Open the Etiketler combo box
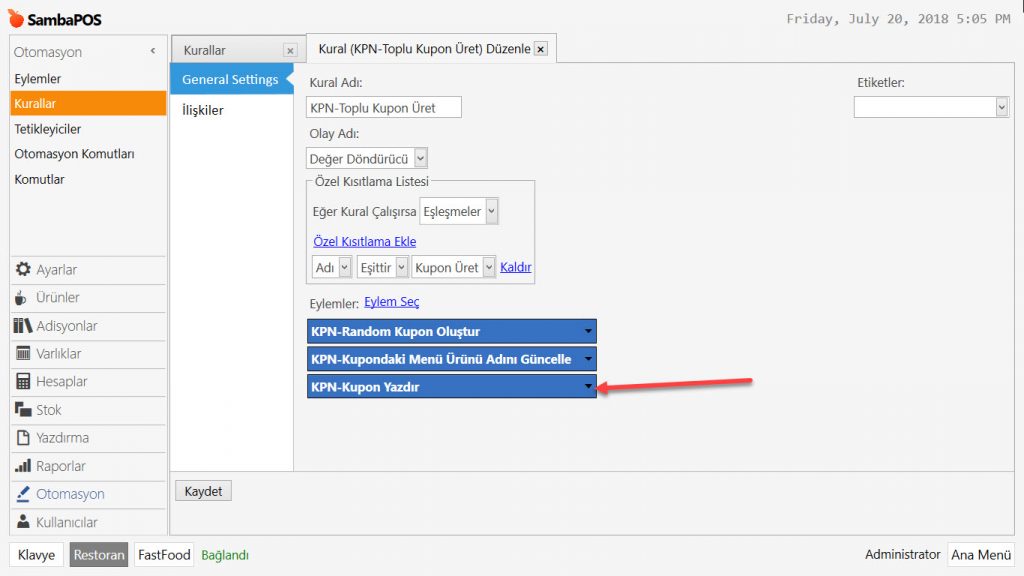Viewport: 1024px width, 576px height. [1001, 107]
